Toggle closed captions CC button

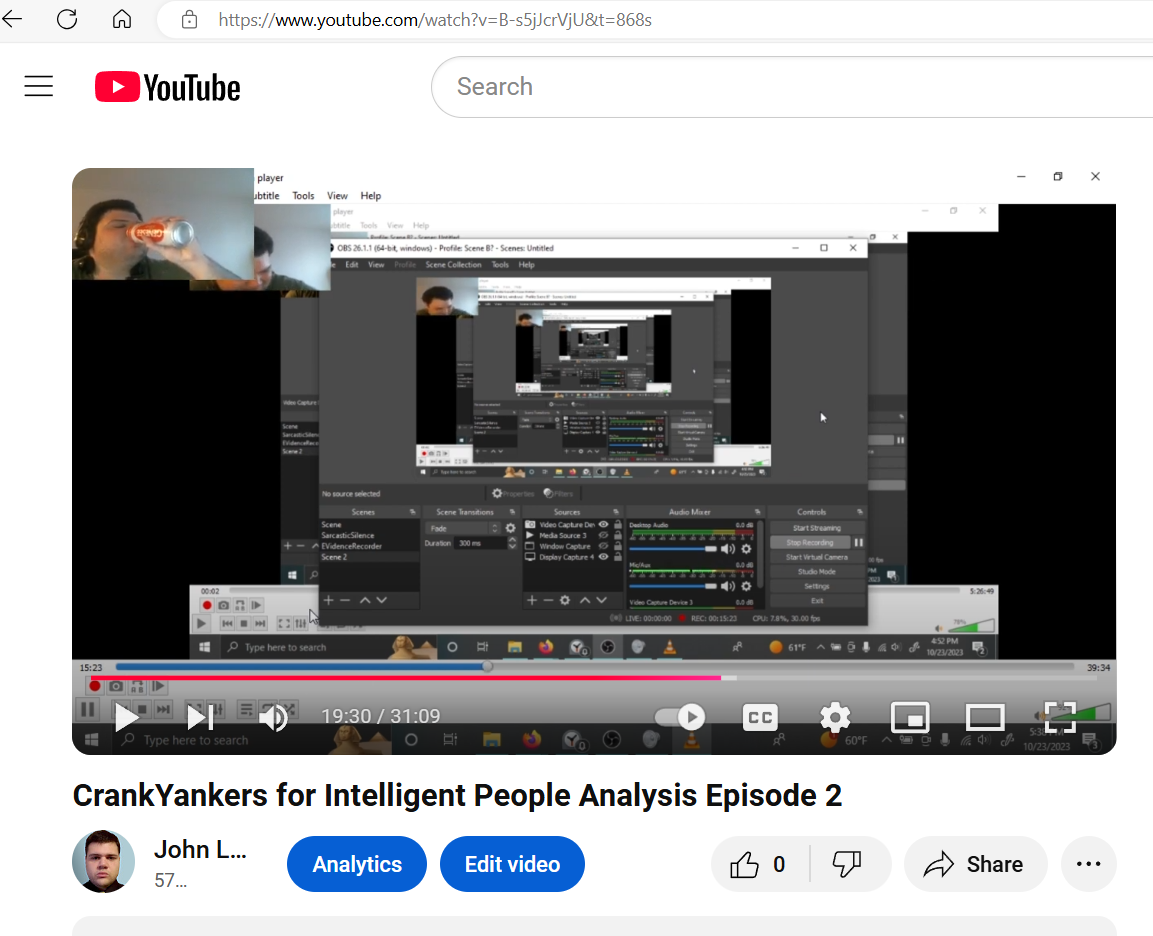click(x=760, y=717)
